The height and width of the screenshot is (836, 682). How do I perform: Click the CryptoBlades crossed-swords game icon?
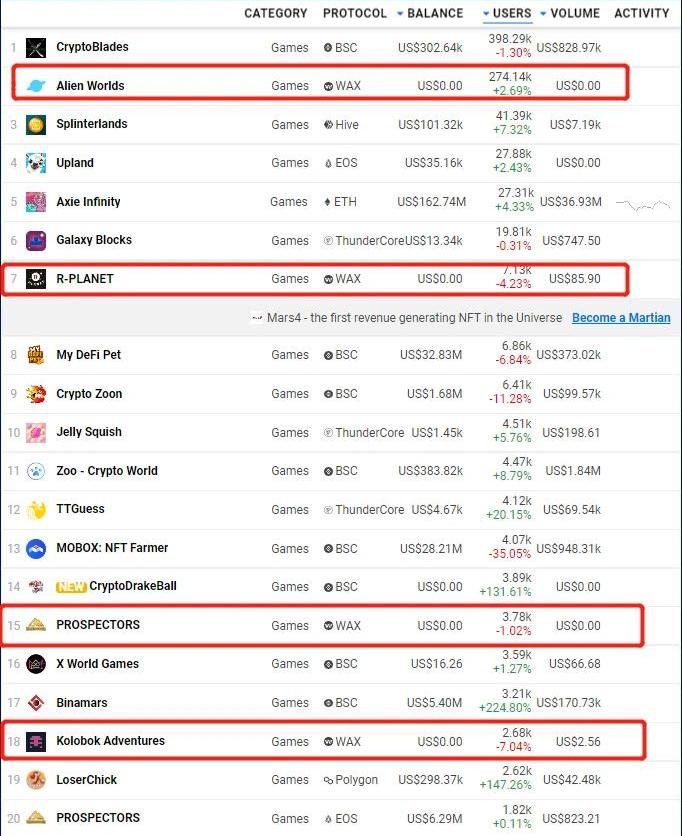pyautogui.click(x=36, y=47)
